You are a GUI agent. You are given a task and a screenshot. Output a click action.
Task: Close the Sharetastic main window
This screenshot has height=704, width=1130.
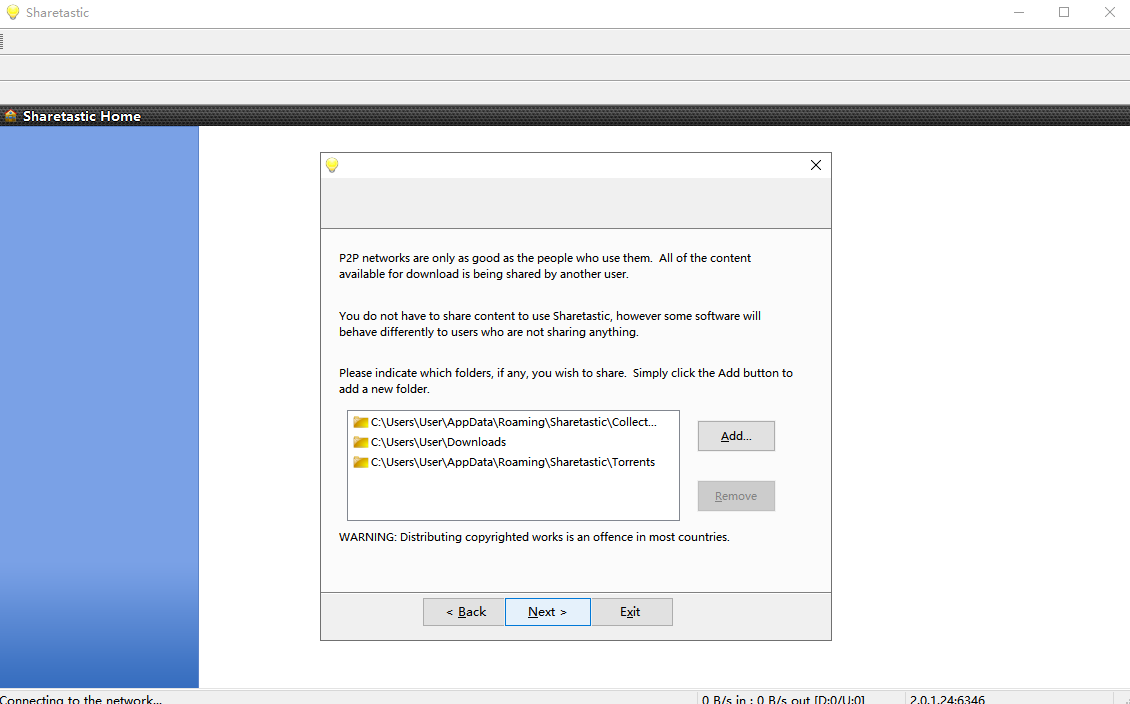(1109, 12)
